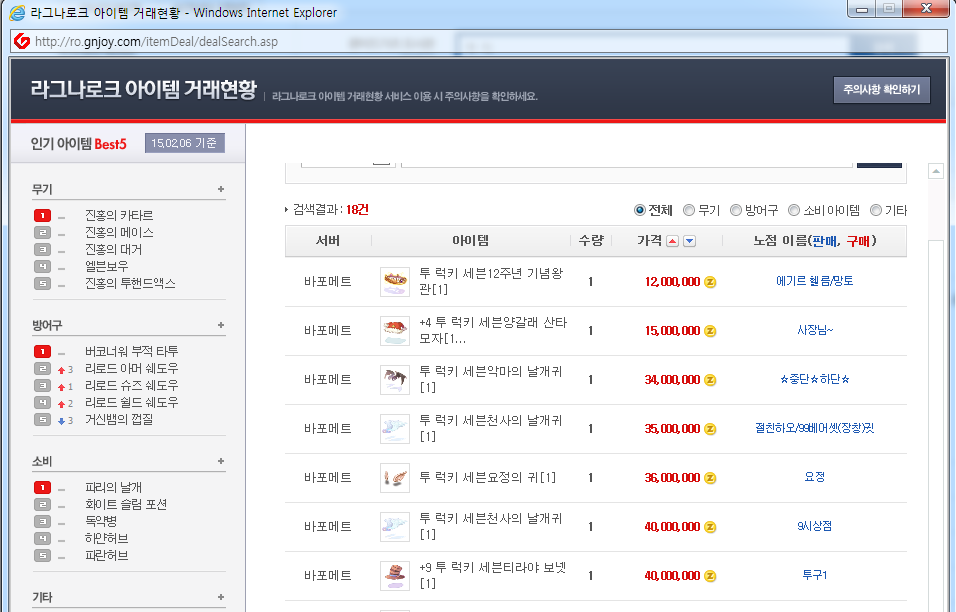
Task: Expand the 무기 category plus sign
Action: 221,189
